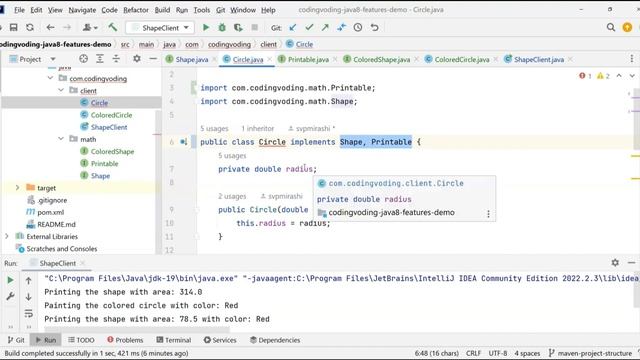
Task: Open the Git tool window
Action: (16, 340)
